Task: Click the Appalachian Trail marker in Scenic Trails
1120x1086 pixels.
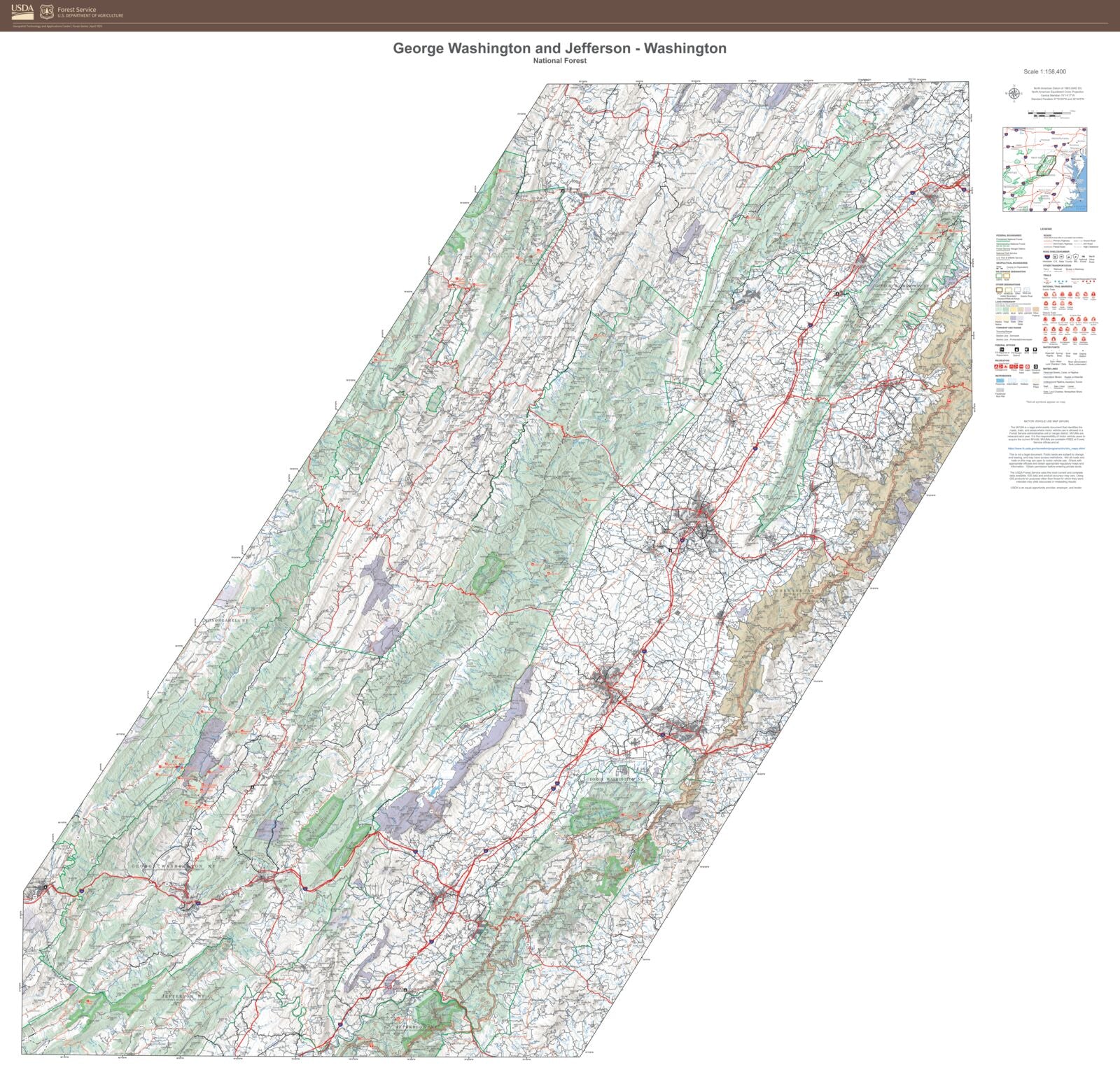Action: click(1046, 294)
